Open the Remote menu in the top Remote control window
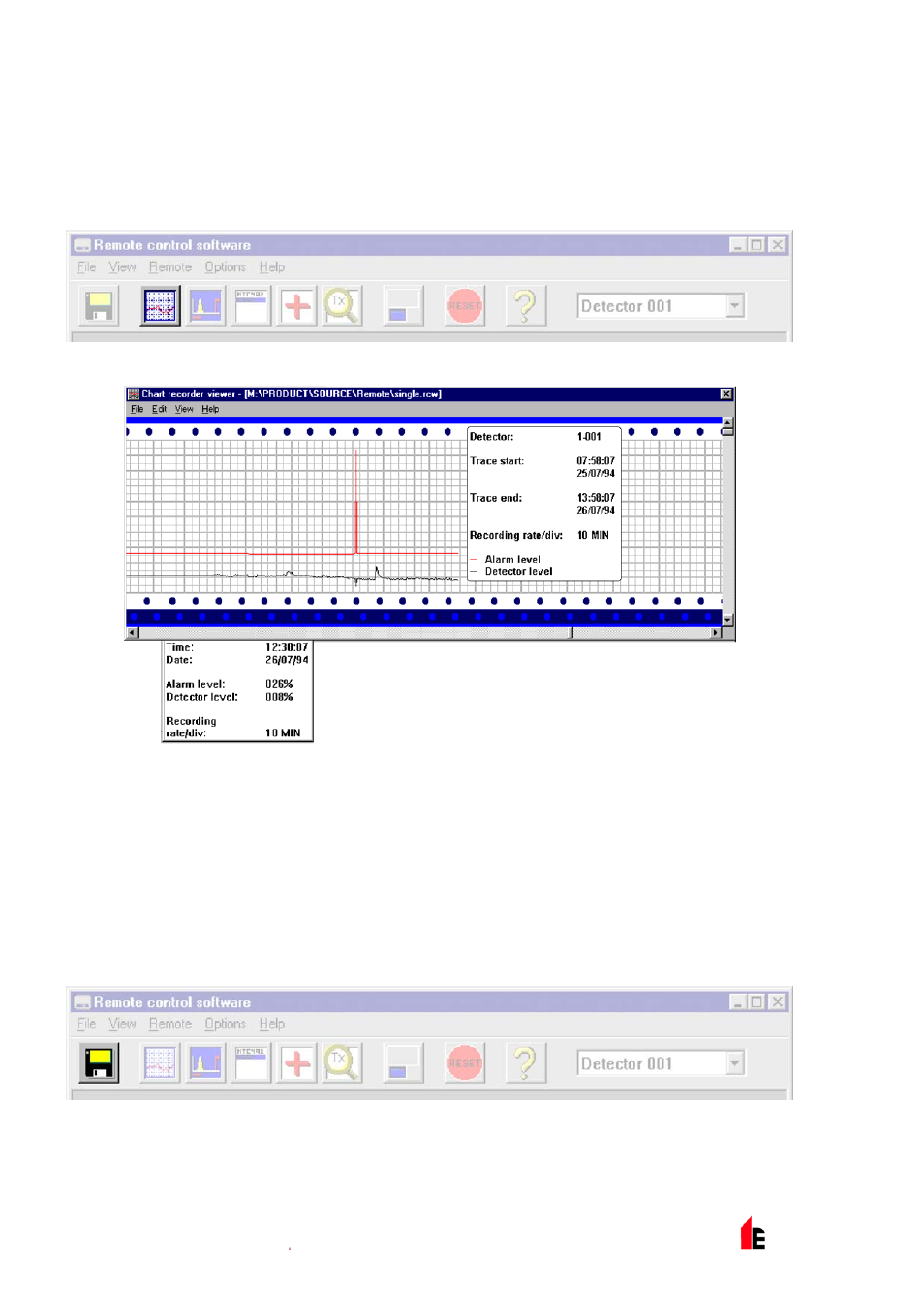The image size is (924, 1308). coord(170,267)
